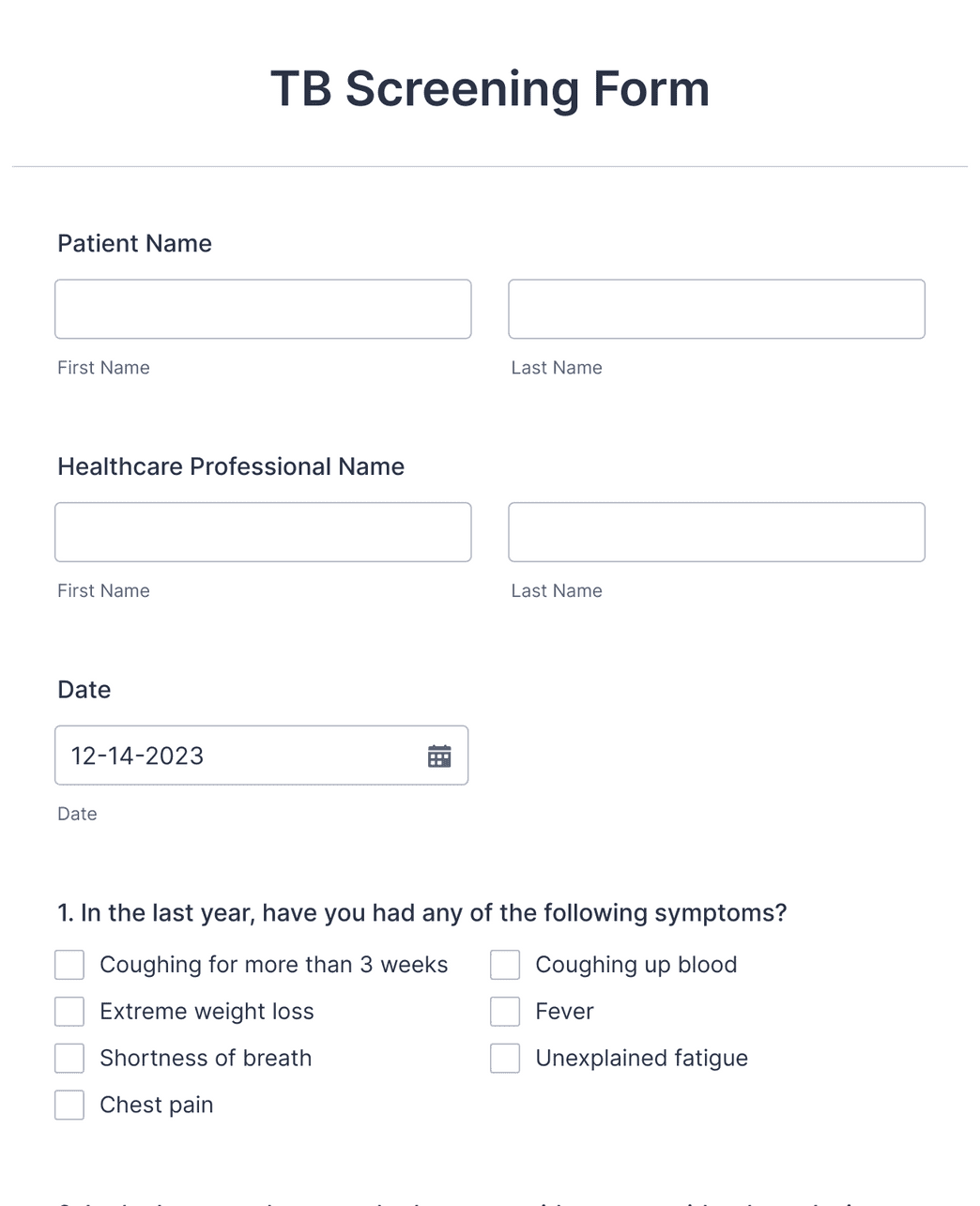The image size is (980, 1206).
Task: Click the Patient First Name input field
Action: pos(263,309)
